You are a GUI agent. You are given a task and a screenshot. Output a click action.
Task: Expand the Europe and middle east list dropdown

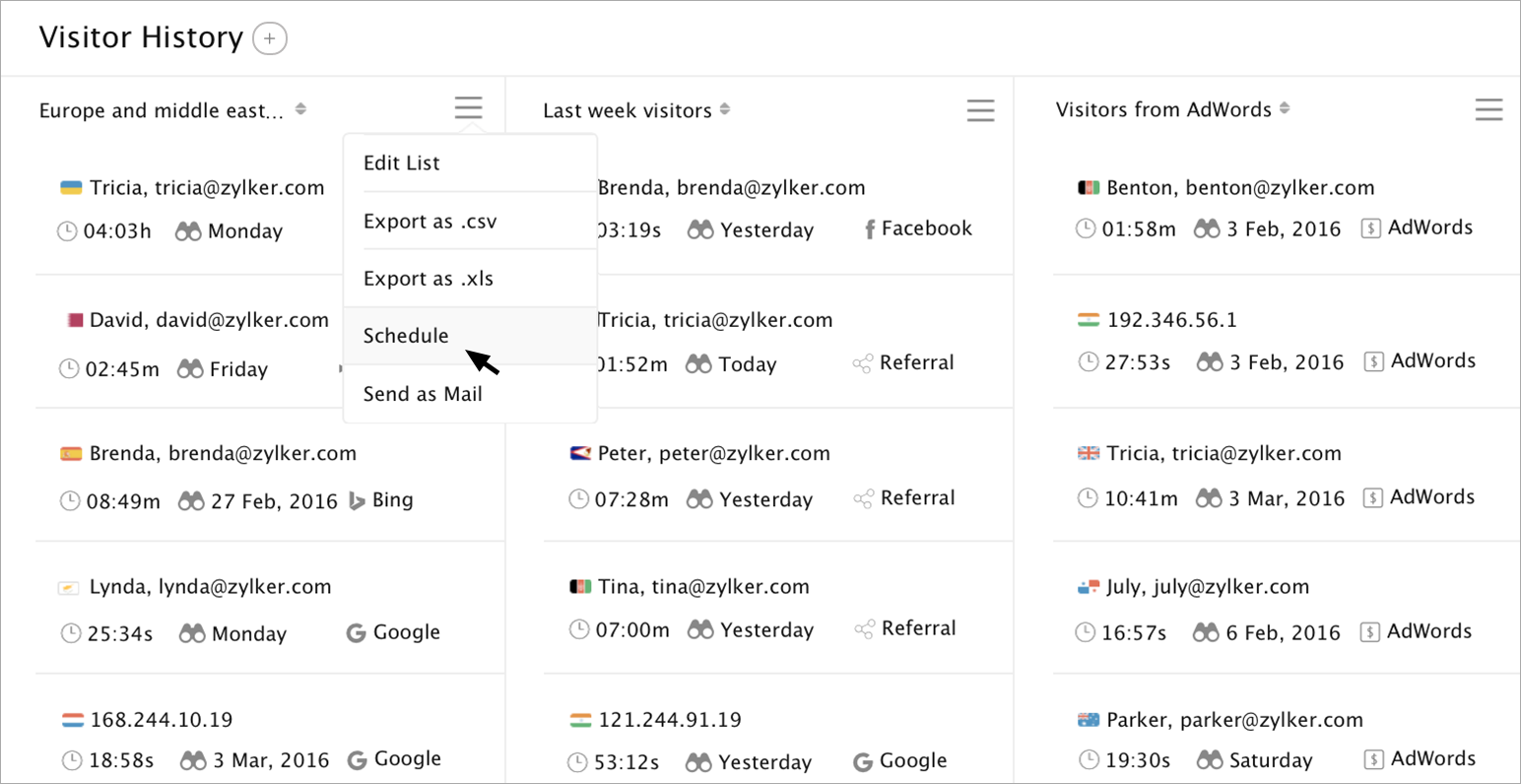click(300, 109)
